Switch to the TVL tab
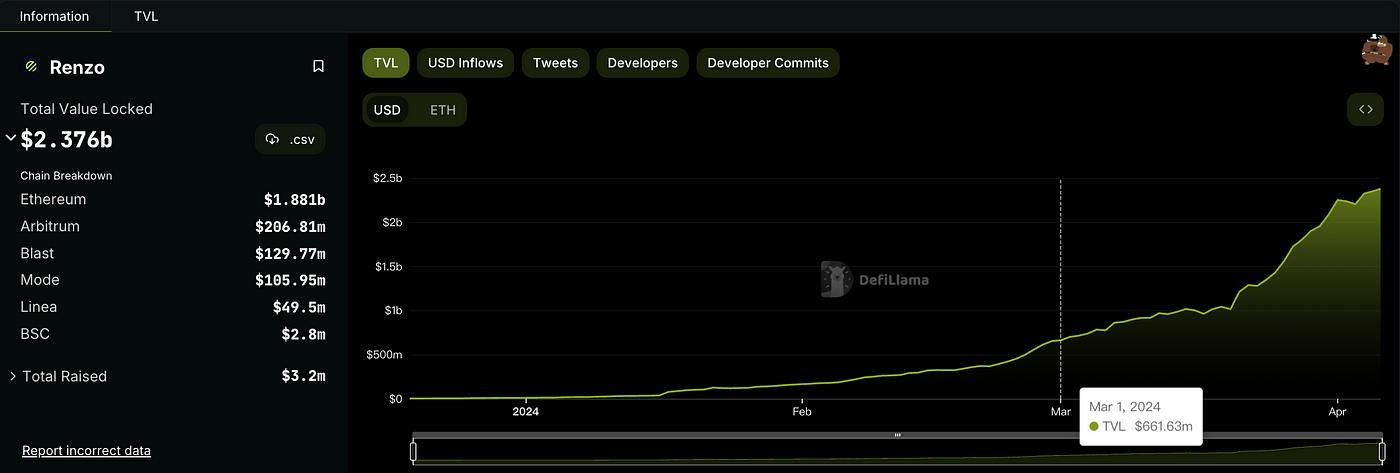Screen dimensions: 1400x473 (146, 16)
